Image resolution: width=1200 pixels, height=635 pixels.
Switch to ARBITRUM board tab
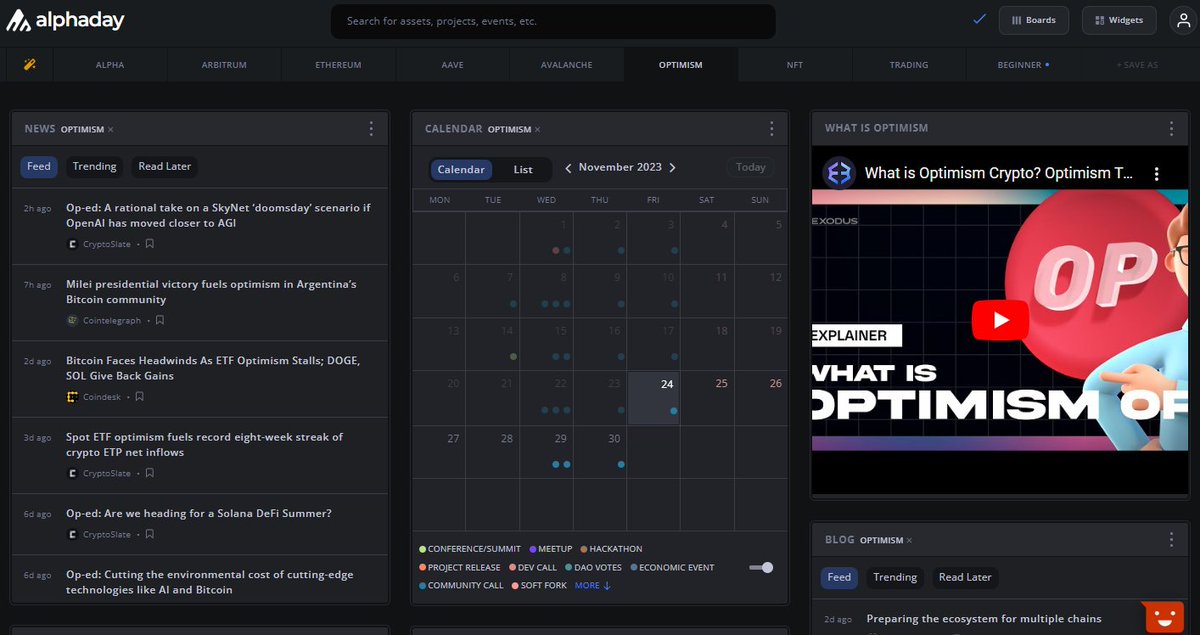coord(224,65)
